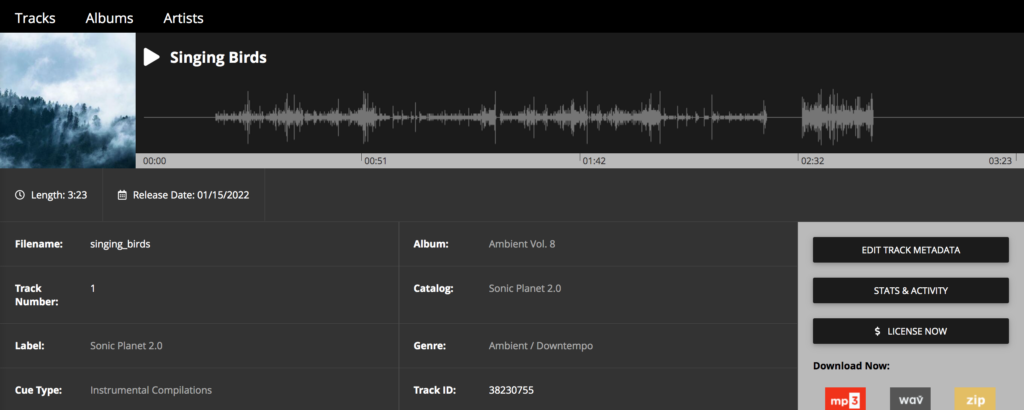Click the Track ID: field label

pos(434,390)
